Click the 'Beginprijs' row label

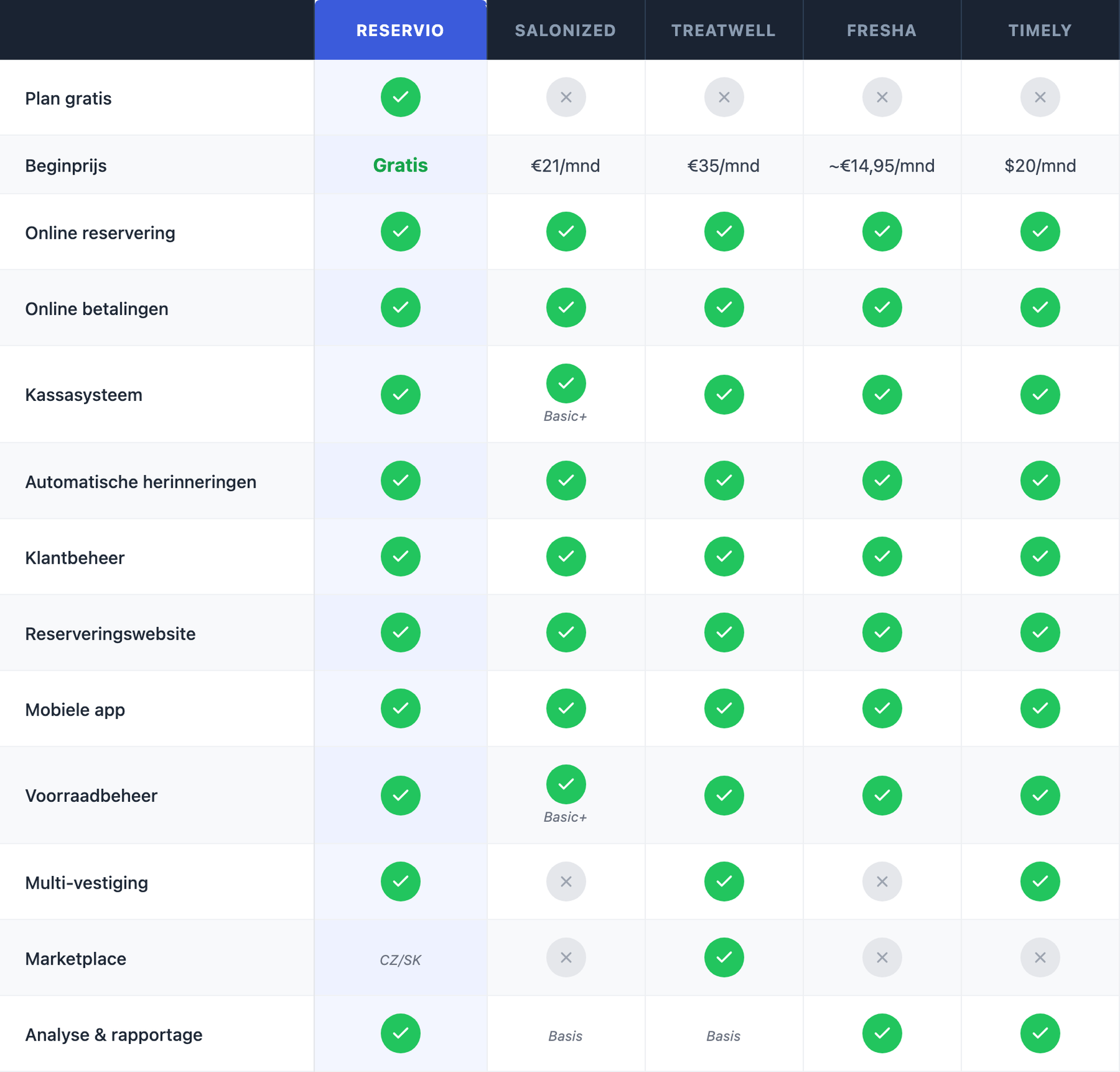click(66, 166)
